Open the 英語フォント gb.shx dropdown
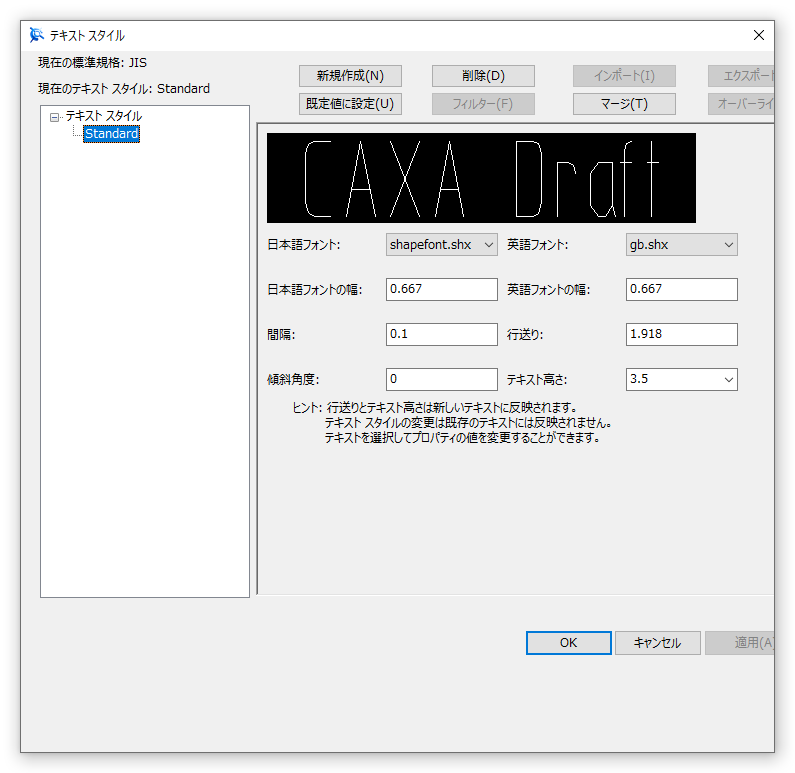Viewport: 795px width, 773px height. [x=681, y=244]
